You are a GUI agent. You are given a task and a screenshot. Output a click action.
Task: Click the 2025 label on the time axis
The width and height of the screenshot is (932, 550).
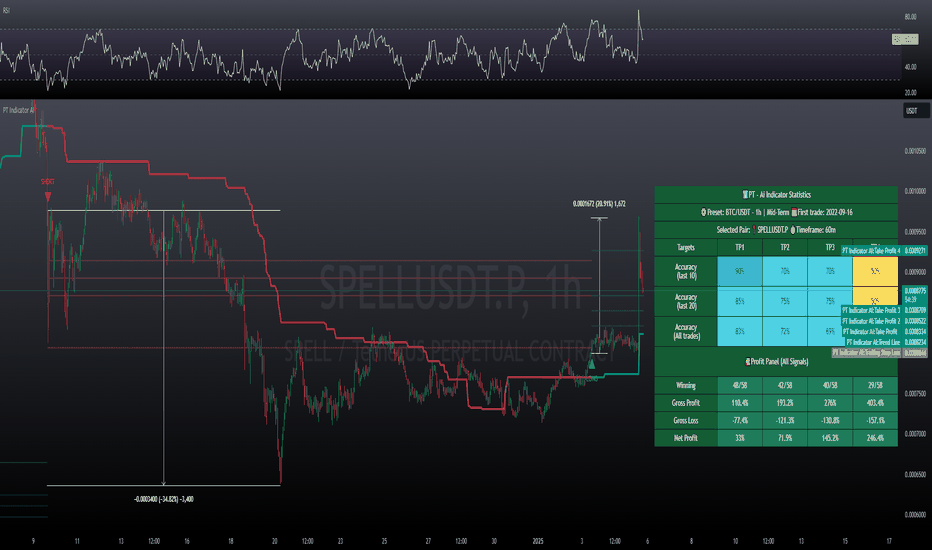(x=537, y=541)
